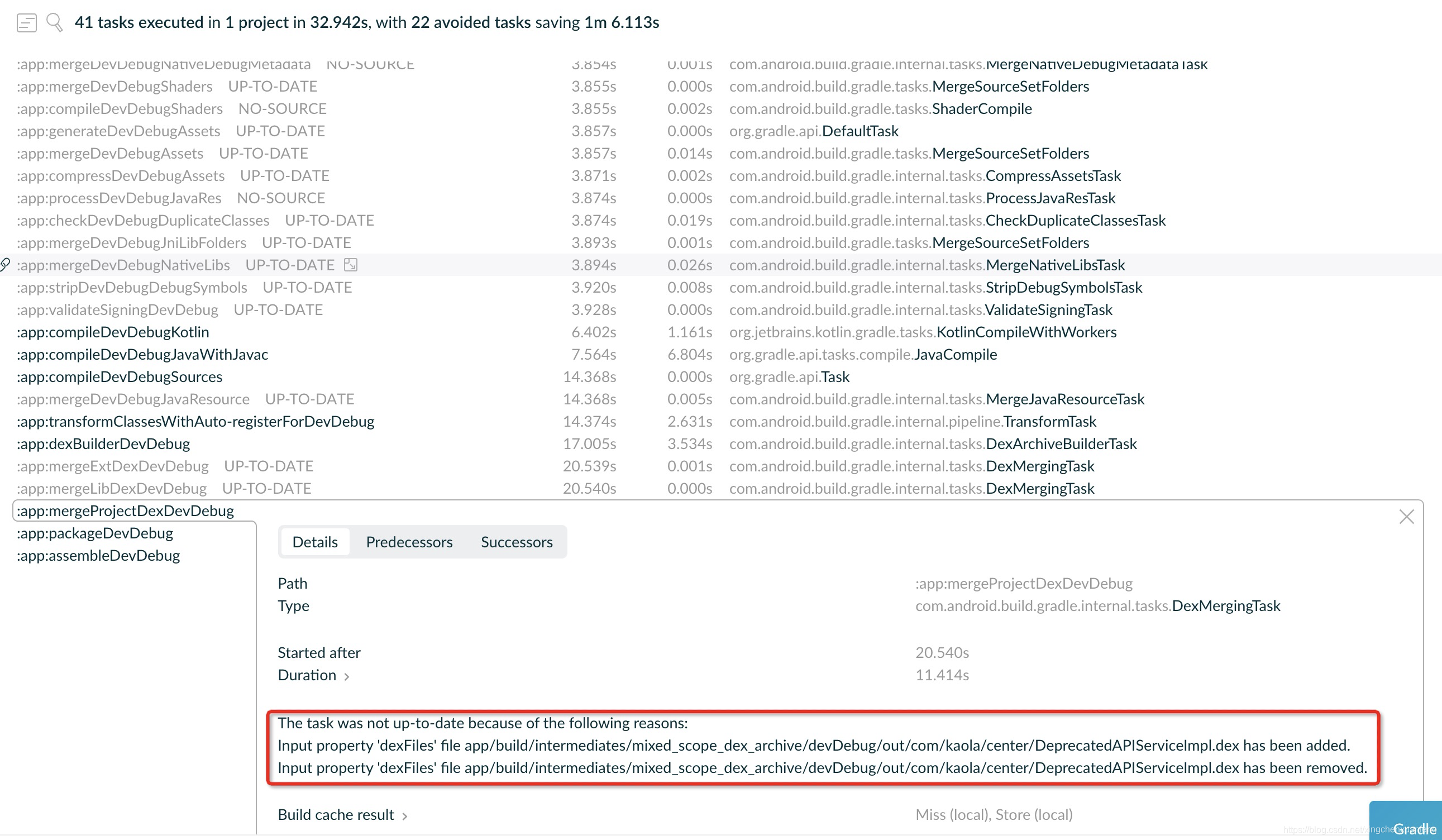Screen dimensions: 1442x840
Task: Select the :app:assembleDevDebug task
Action: pyautogui.click(x=98, y=556)
